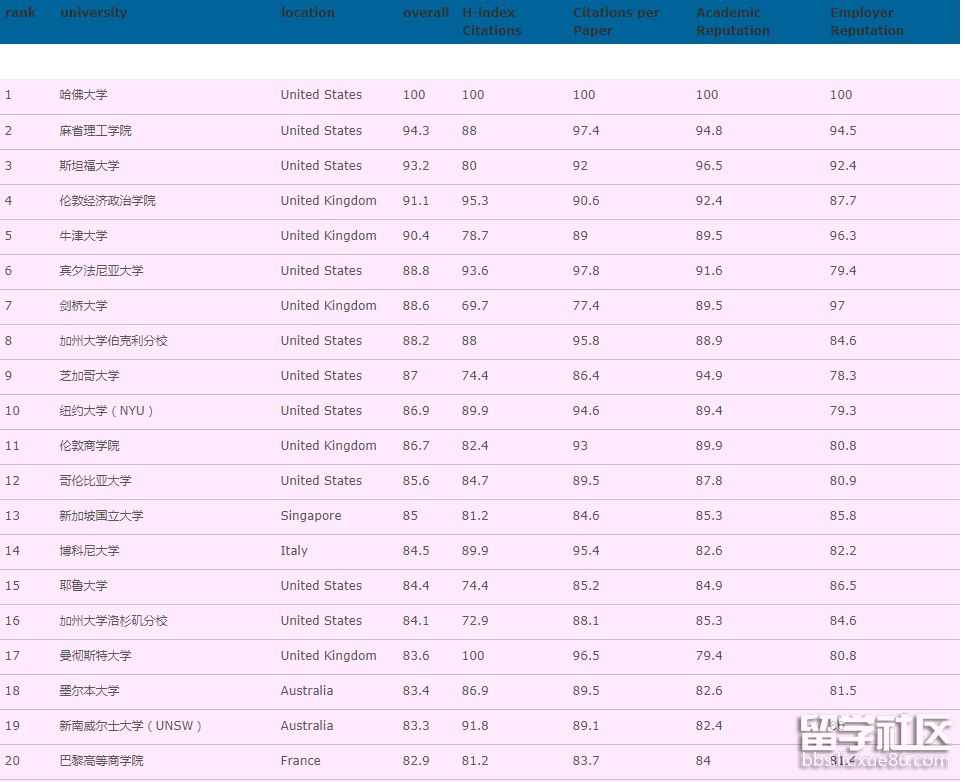Image resolution: width=965 pixels, height=782 pixels.
Task: Click 纽约大学（NYU）in row 10
Action: click(107, 411)
